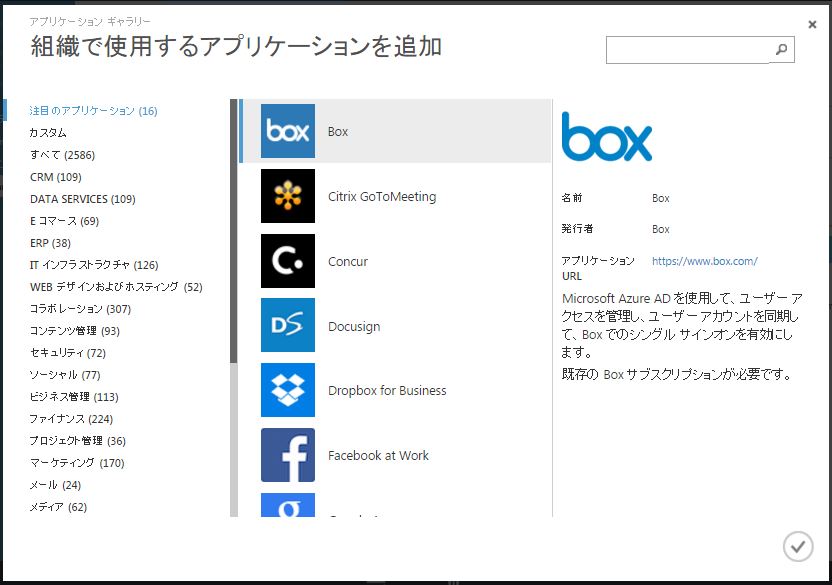Select Dropbox for Business label
The width and height of the screenshot is (832, 585).
tap(387, 391)
